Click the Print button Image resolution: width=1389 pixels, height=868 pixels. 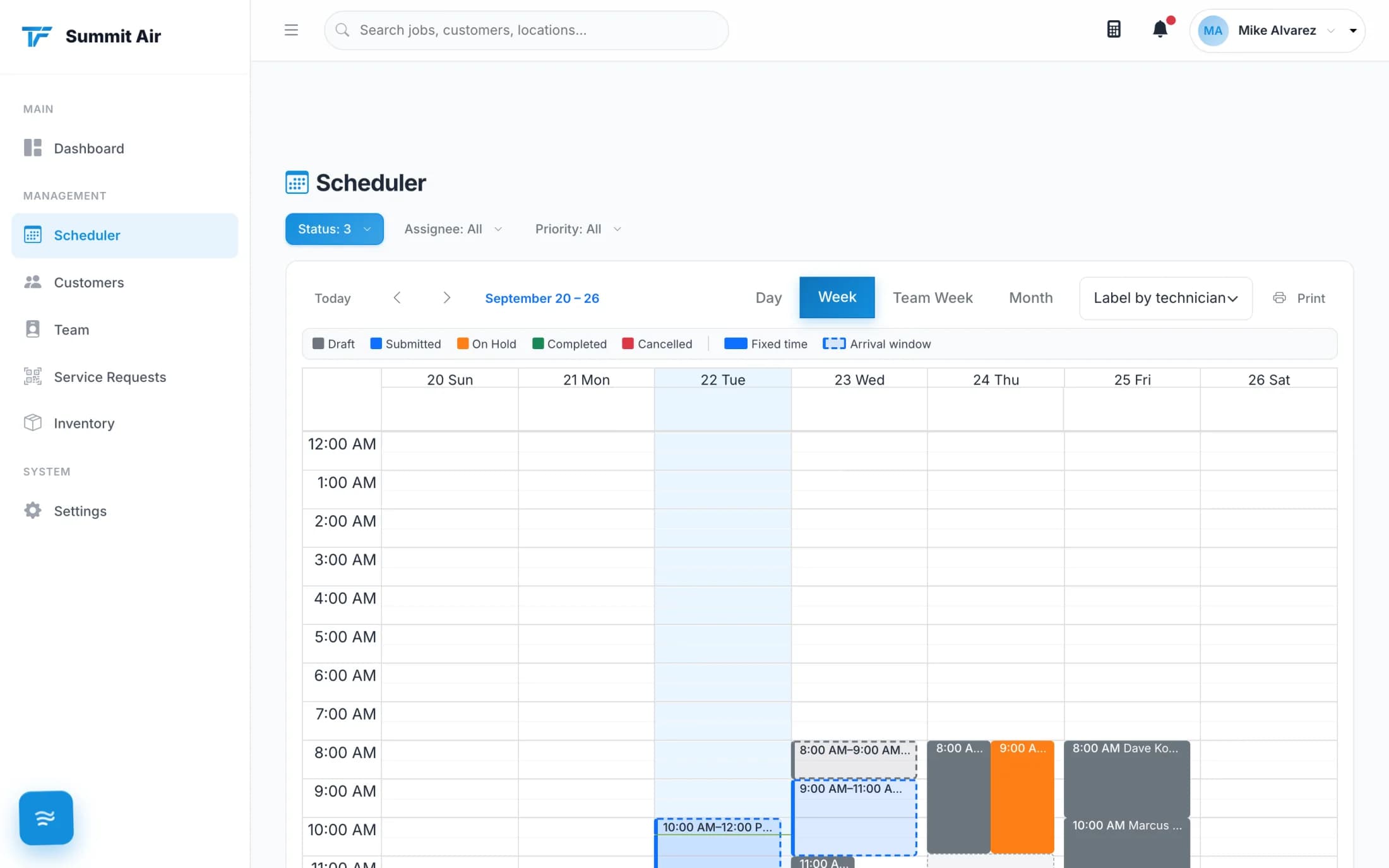pos(1299,298)
